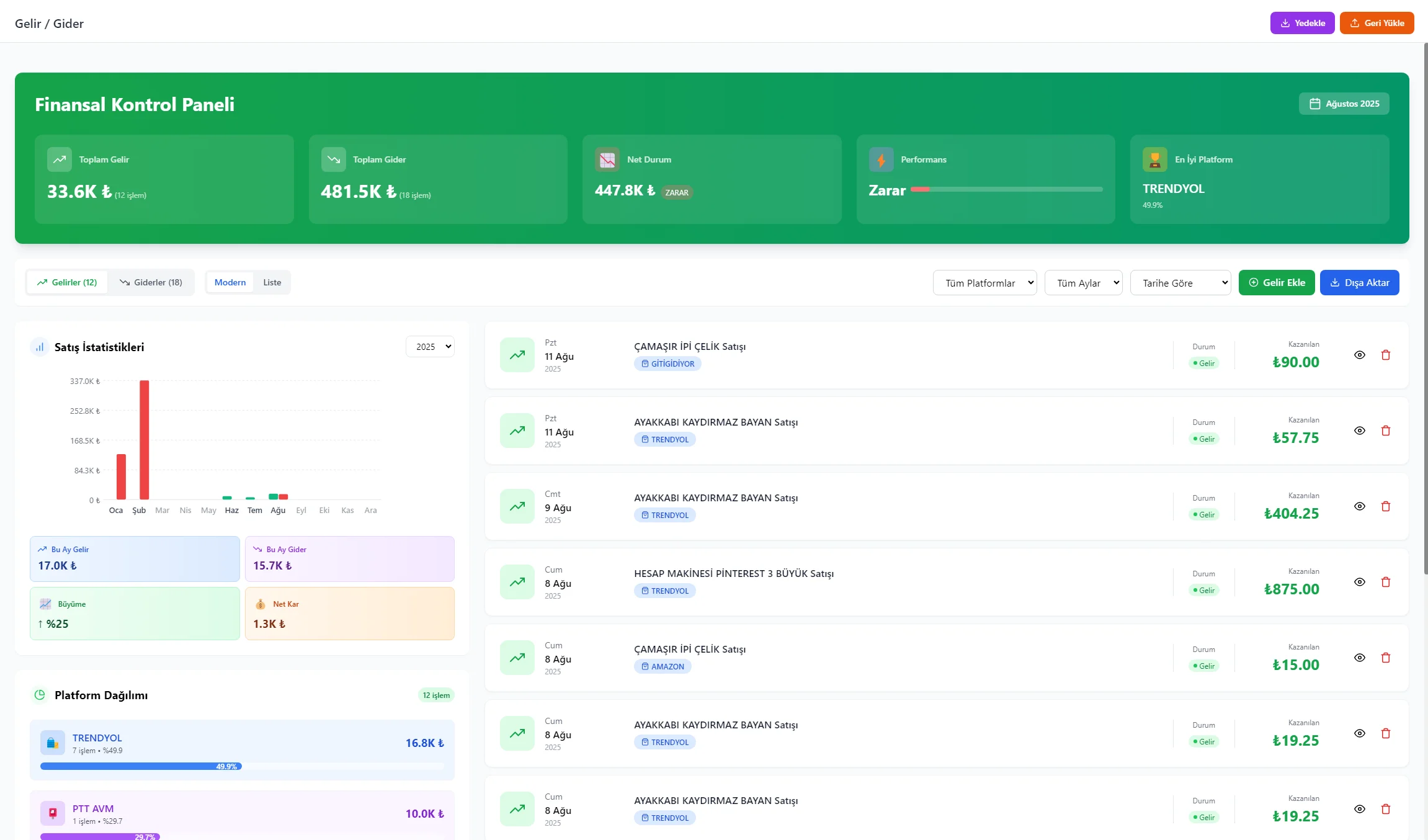
Task: Click the Platform Dağılımı pie chart icon
Action: click(x=40, y=695)
